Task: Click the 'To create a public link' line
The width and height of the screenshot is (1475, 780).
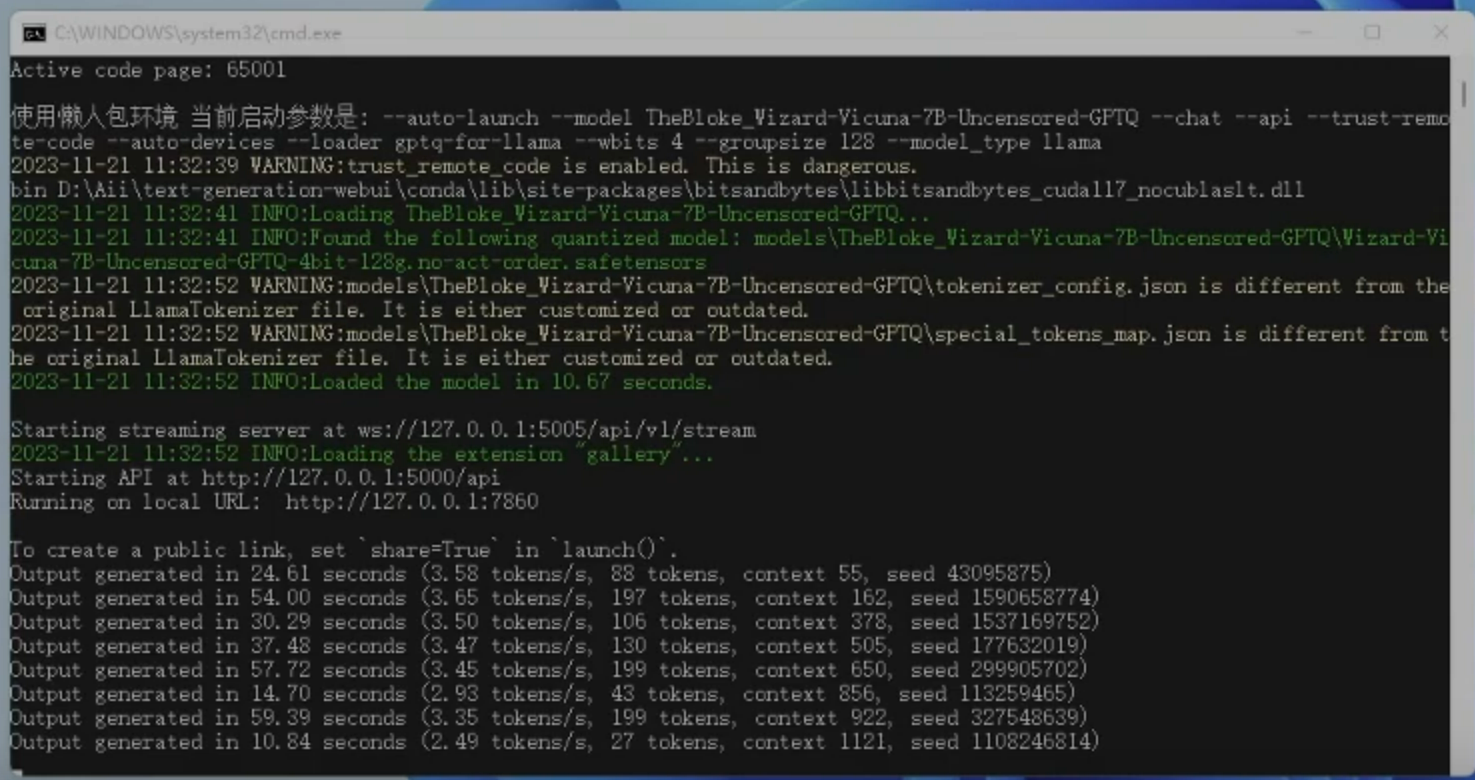Action: coord(344,550)
